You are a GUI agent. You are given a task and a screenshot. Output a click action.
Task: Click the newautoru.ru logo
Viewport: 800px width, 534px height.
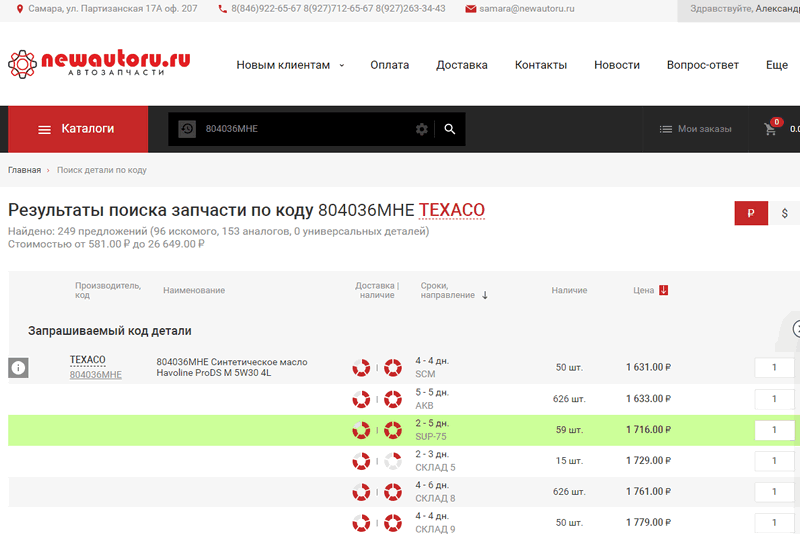point(99,64)
